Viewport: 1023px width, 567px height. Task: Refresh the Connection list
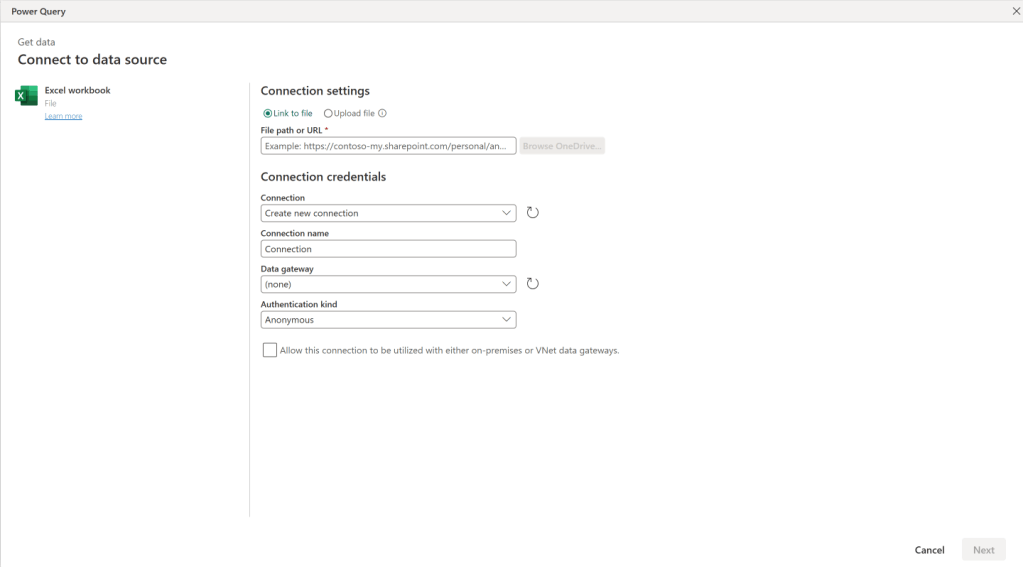(x=533, y=213)
